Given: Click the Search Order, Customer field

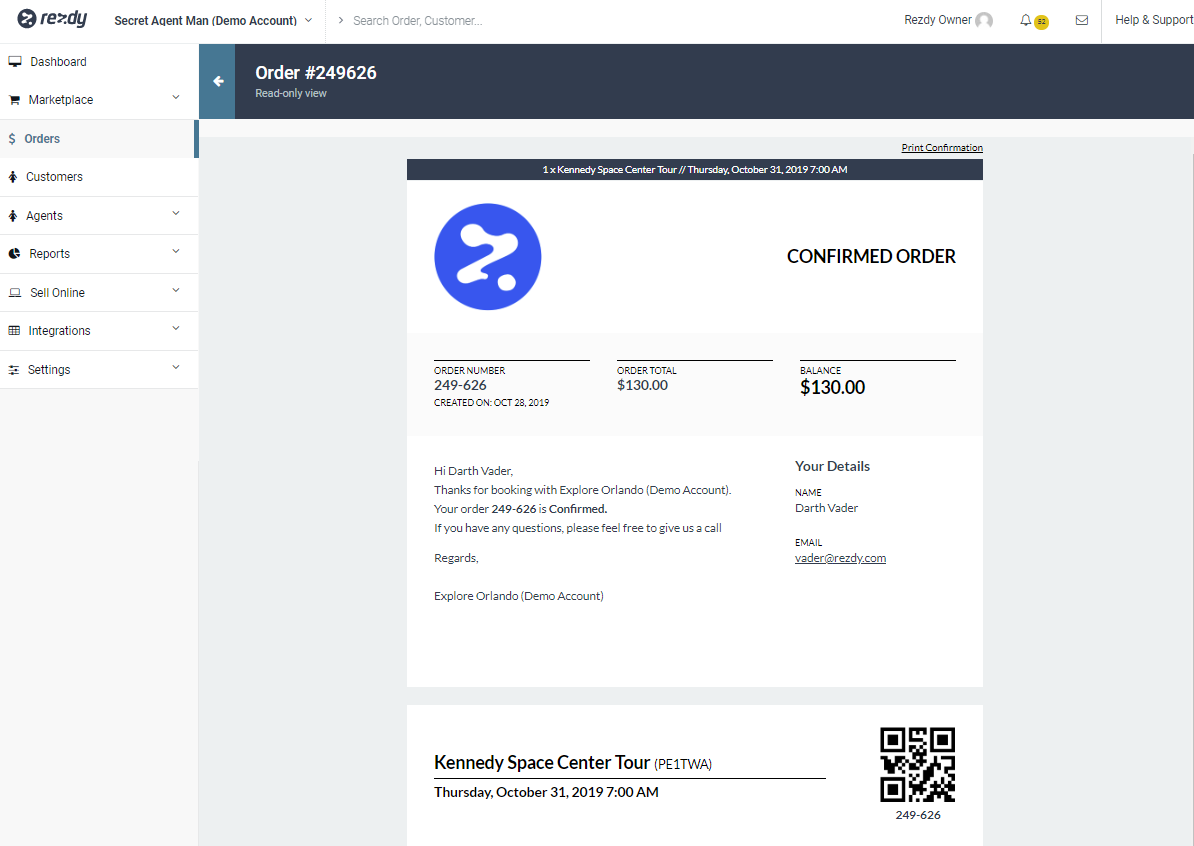Looking at the screenshot, I should click(417, 21).
